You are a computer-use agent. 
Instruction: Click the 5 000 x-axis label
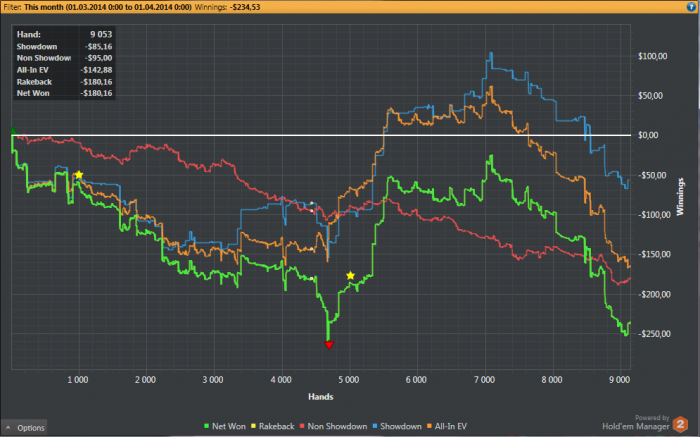pyautogui.click(x=349, y=380)
